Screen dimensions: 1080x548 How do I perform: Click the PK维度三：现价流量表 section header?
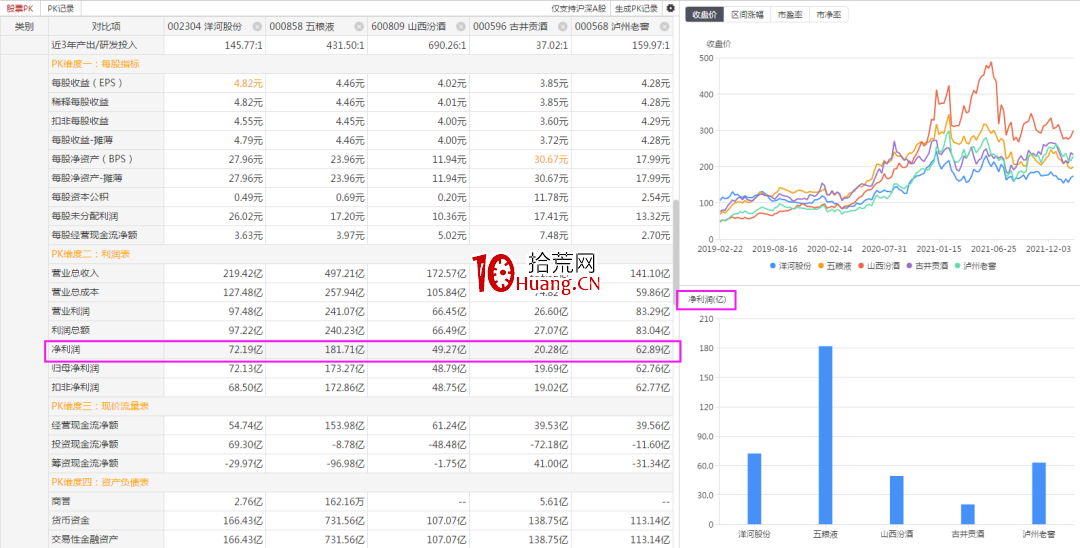101,406
